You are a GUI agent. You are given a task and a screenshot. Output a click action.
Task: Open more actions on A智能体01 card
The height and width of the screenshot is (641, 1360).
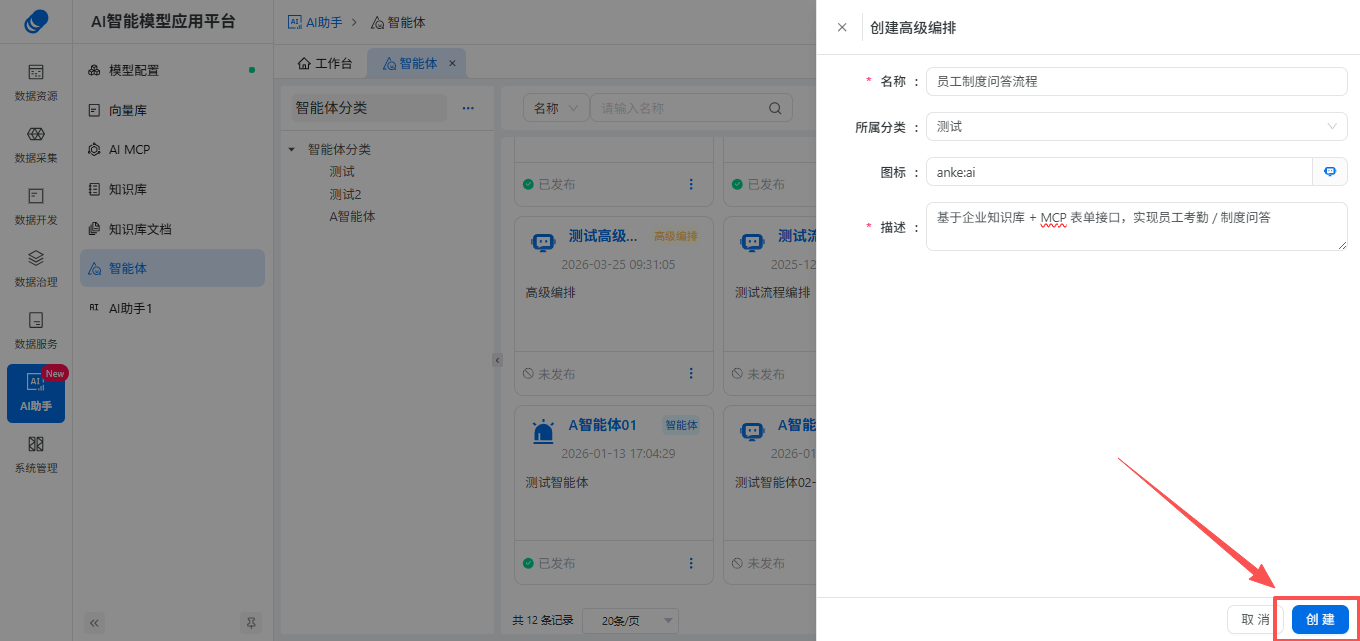click(x=691, y=563)
